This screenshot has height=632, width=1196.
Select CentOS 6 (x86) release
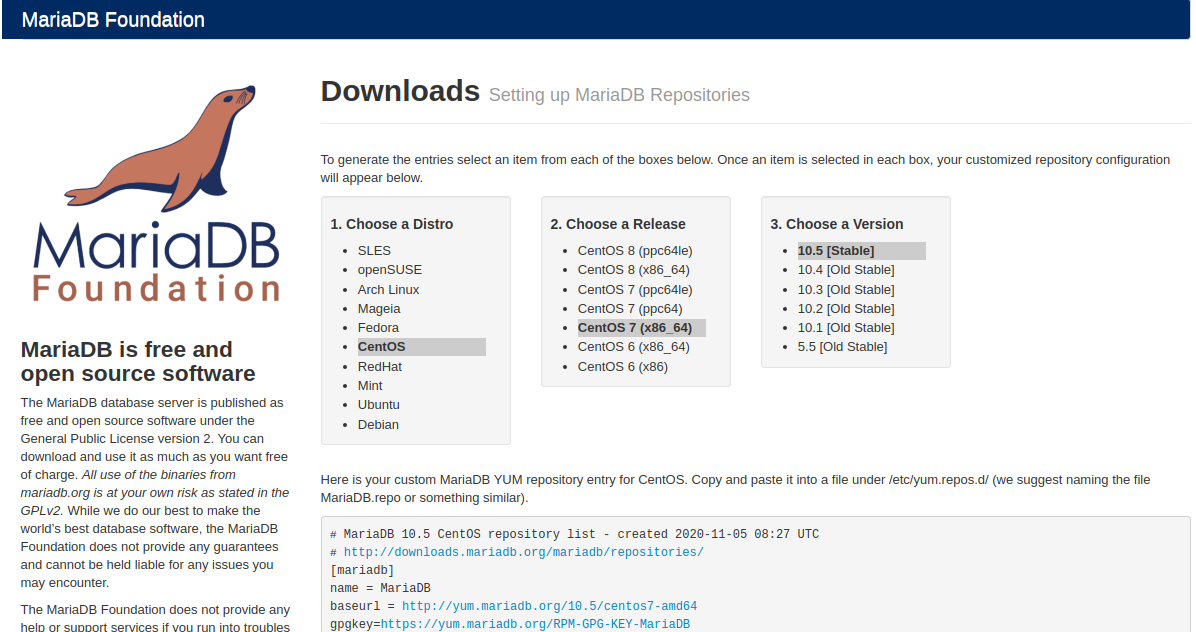pos(625,366)
